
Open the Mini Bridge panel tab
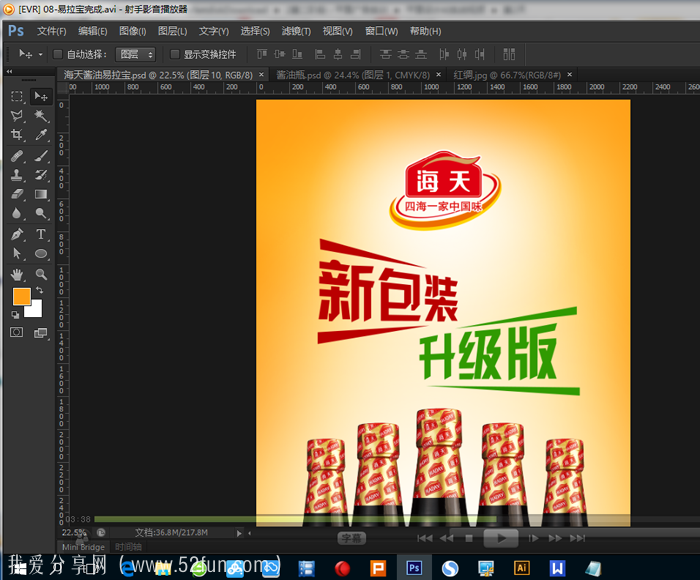[83, 547]
